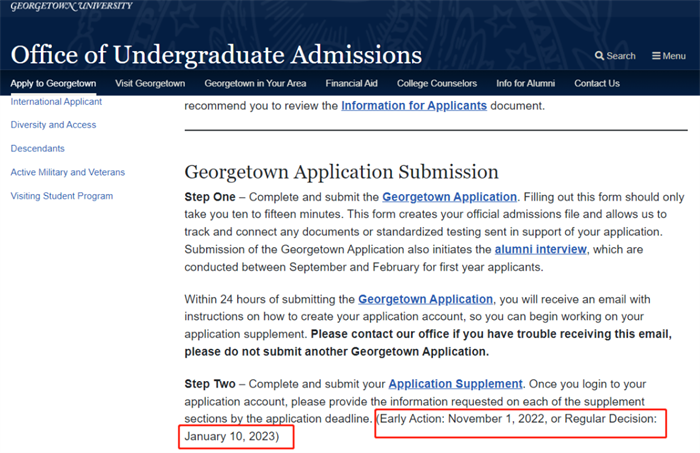Go to Active Military and Veterans
700x453 pixels.
(x=68, y=172)
